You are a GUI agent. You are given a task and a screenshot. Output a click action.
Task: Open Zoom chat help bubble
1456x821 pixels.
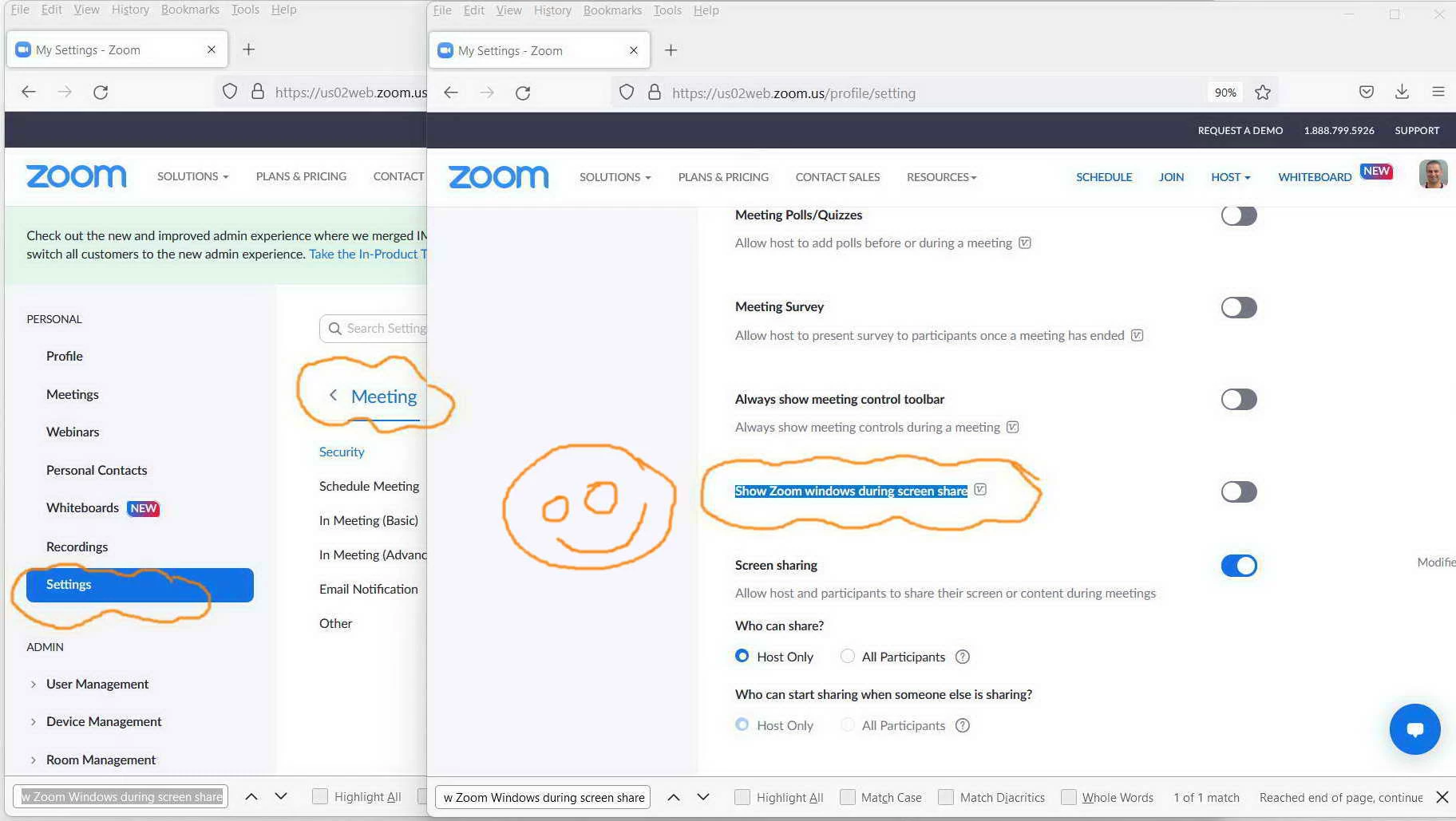click(x=1414, y=728)
